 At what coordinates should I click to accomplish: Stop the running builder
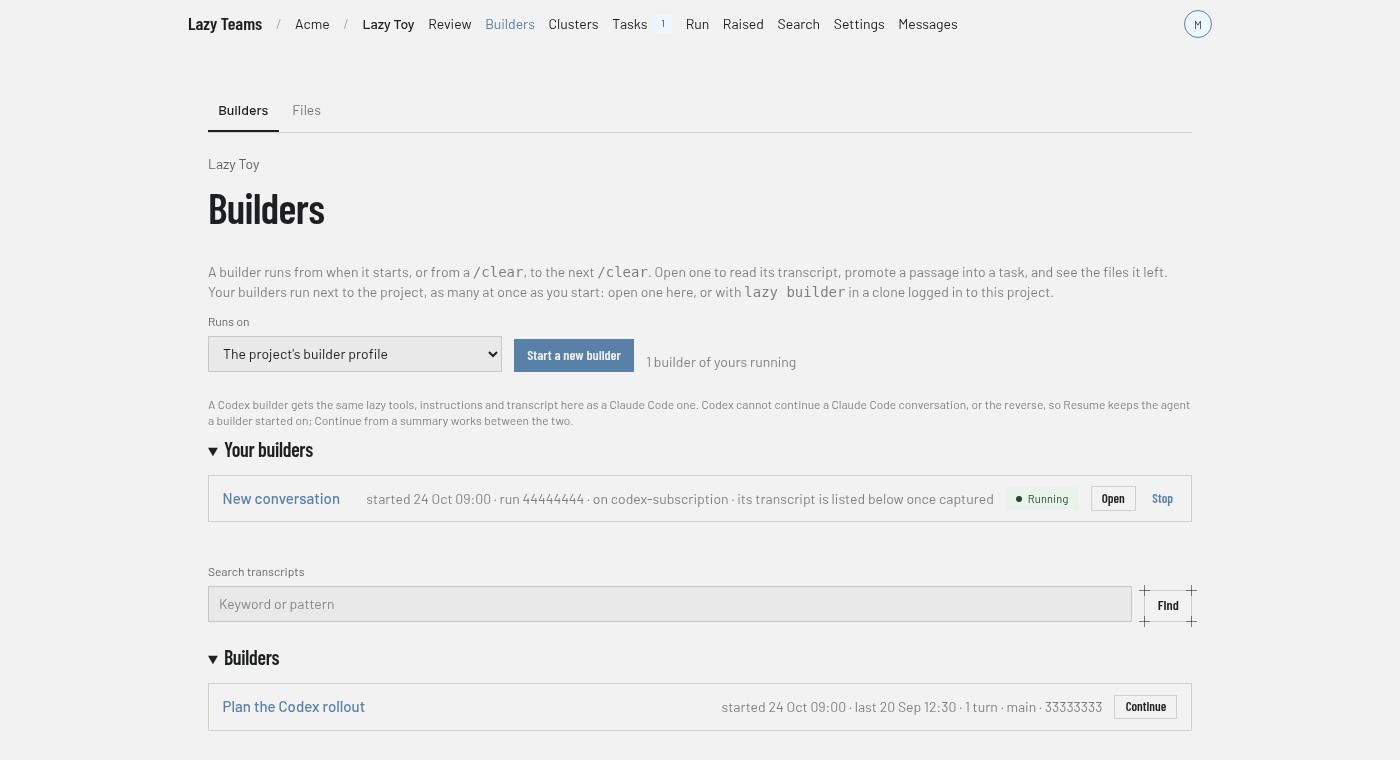tap(1162, 499)
